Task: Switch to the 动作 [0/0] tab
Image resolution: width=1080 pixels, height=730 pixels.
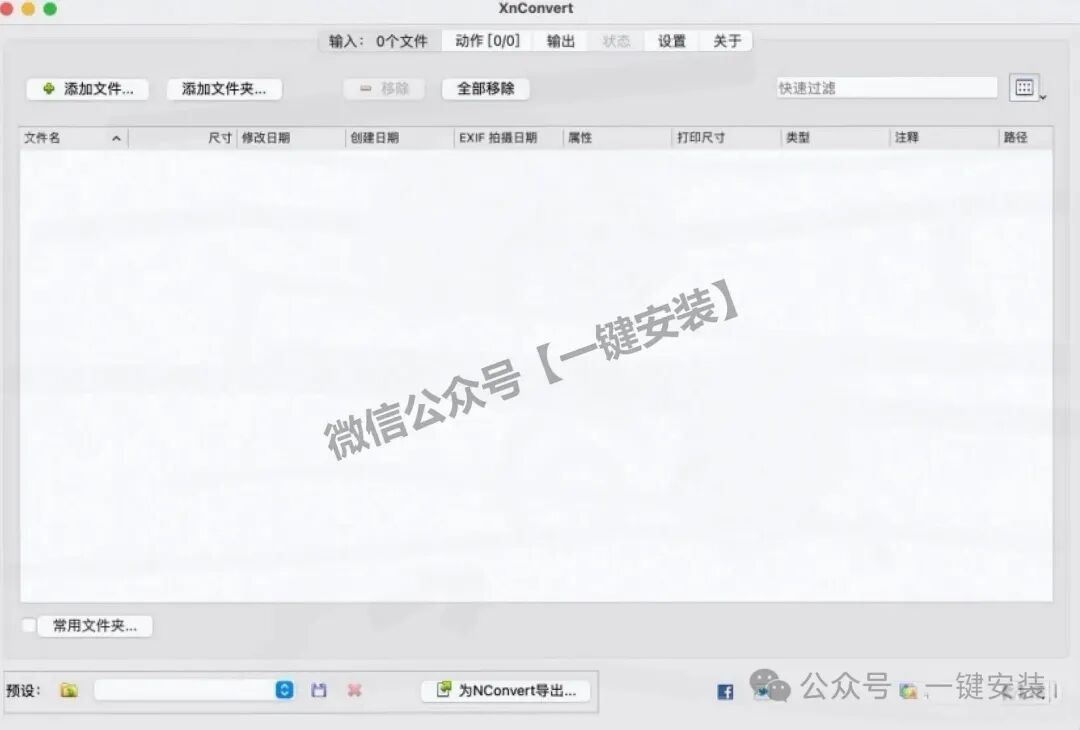Action: coord(488,41)
